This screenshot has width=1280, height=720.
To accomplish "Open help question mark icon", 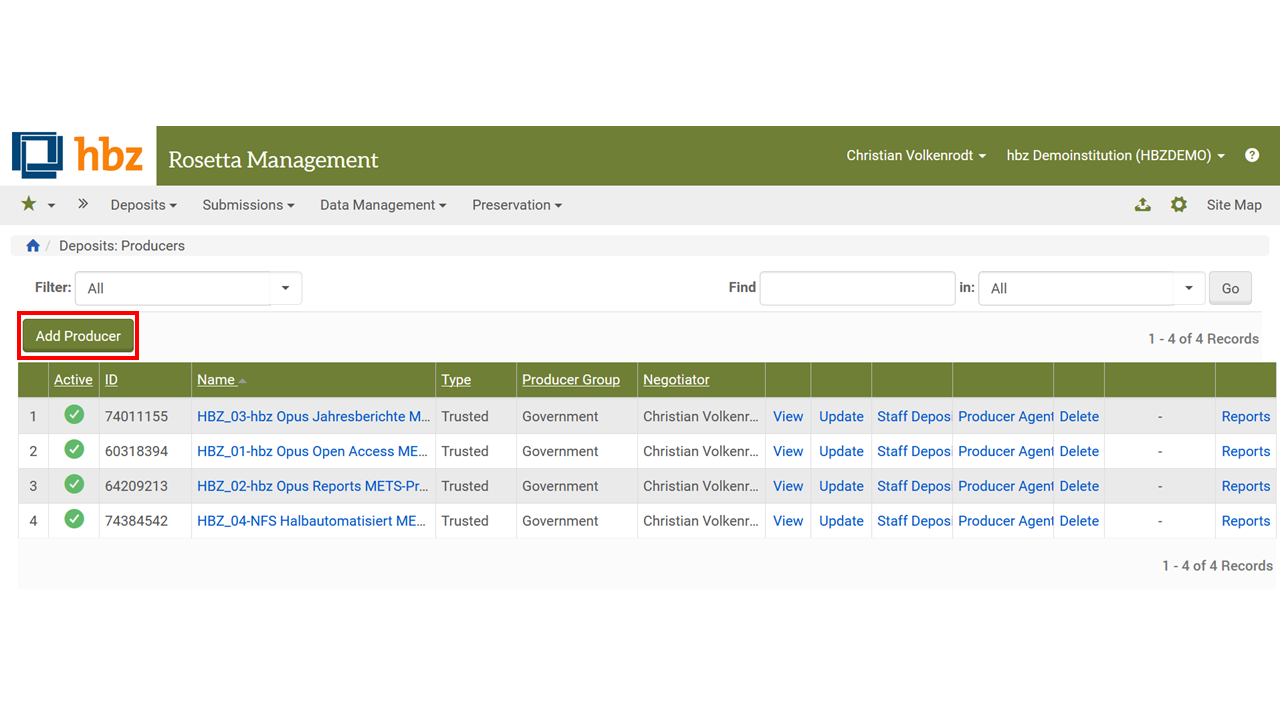I will [x=1252, y=155].
